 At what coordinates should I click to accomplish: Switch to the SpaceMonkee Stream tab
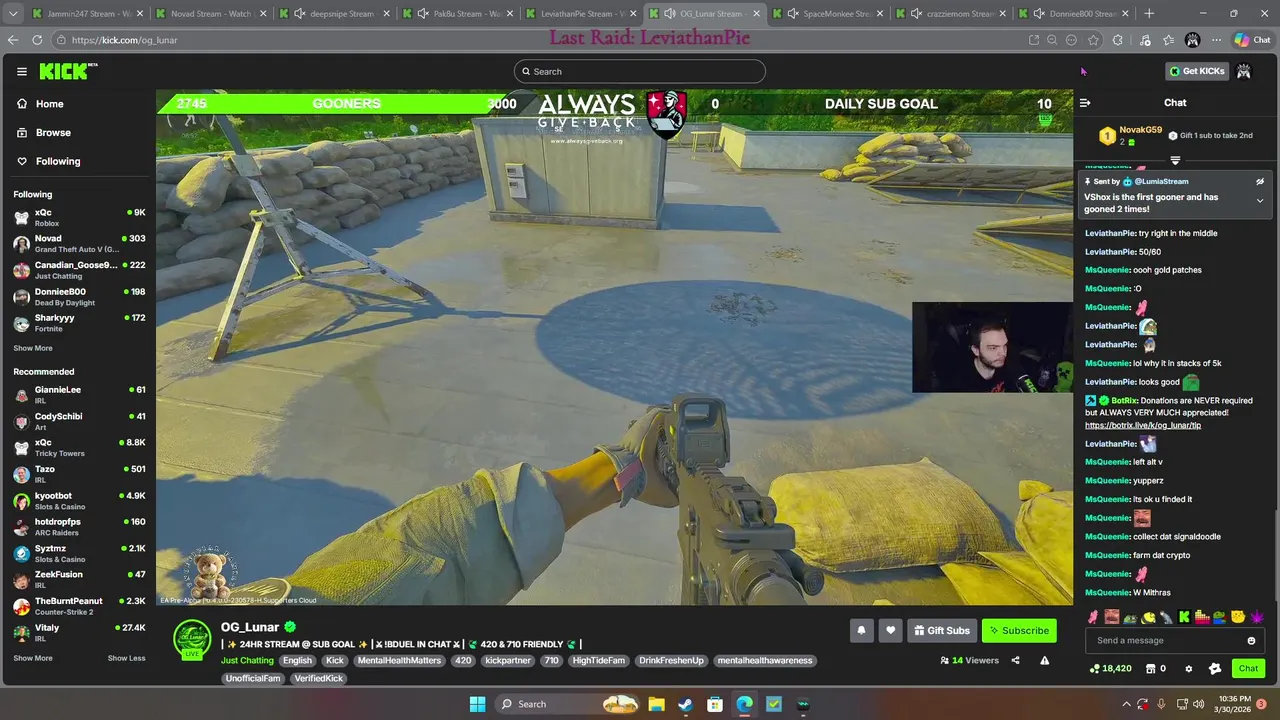click(x=828, y=14)
